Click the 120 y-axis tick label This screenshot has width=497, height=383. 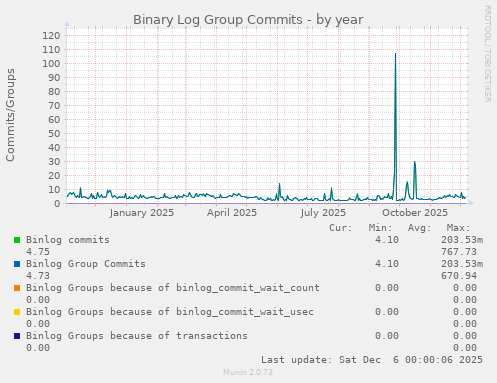click(51, 36)
